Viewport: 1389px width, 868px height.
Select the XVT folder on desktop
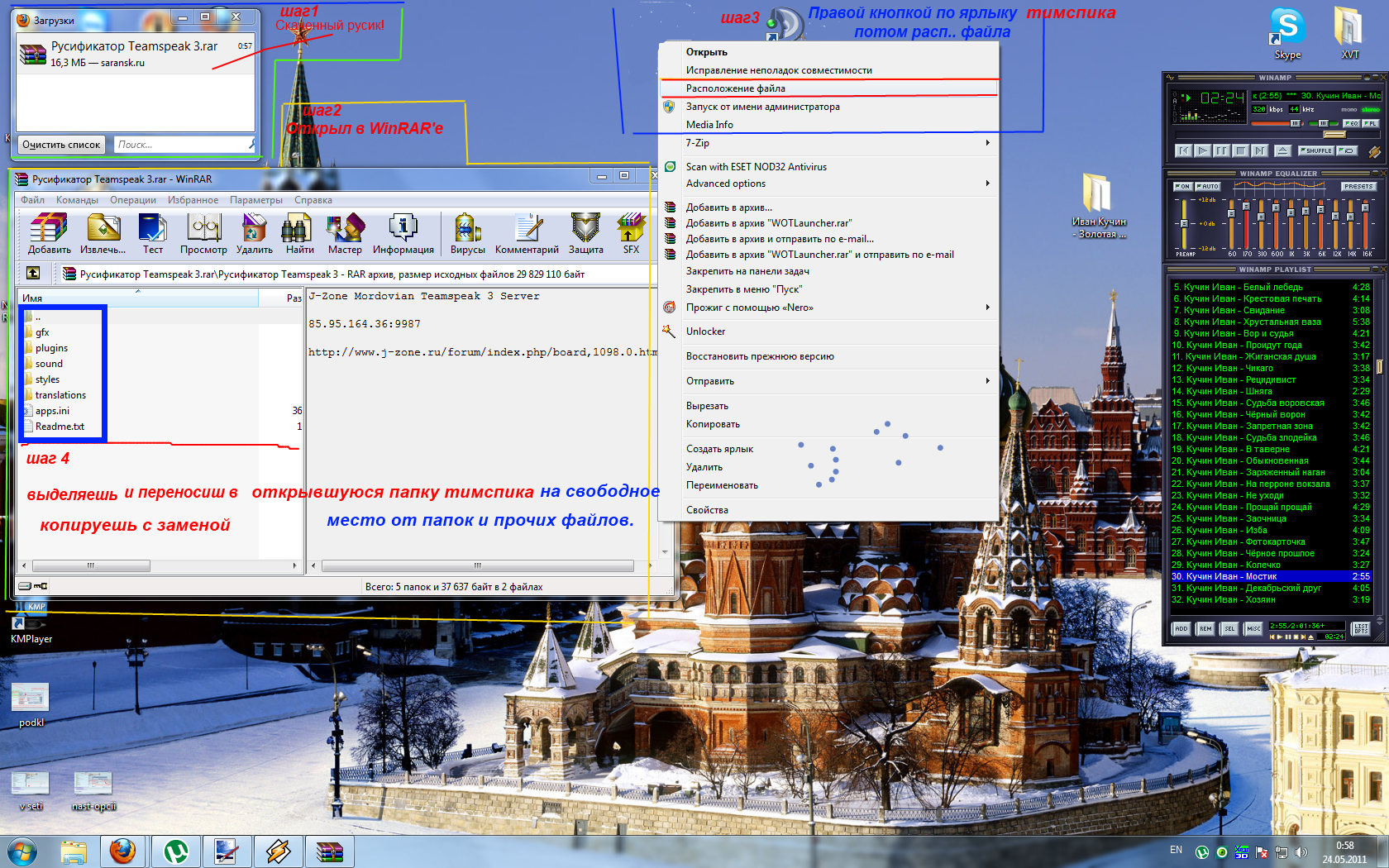(x=1349, y=33)
